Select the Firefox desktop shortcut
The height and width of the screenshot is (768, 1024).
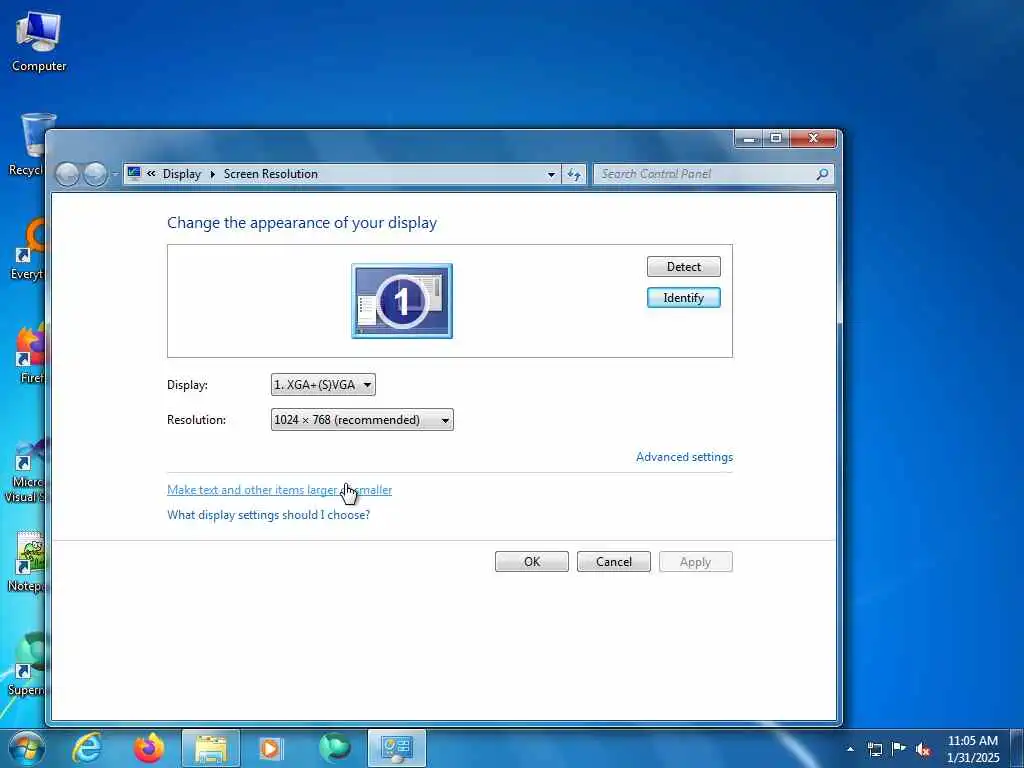[30, 353]
